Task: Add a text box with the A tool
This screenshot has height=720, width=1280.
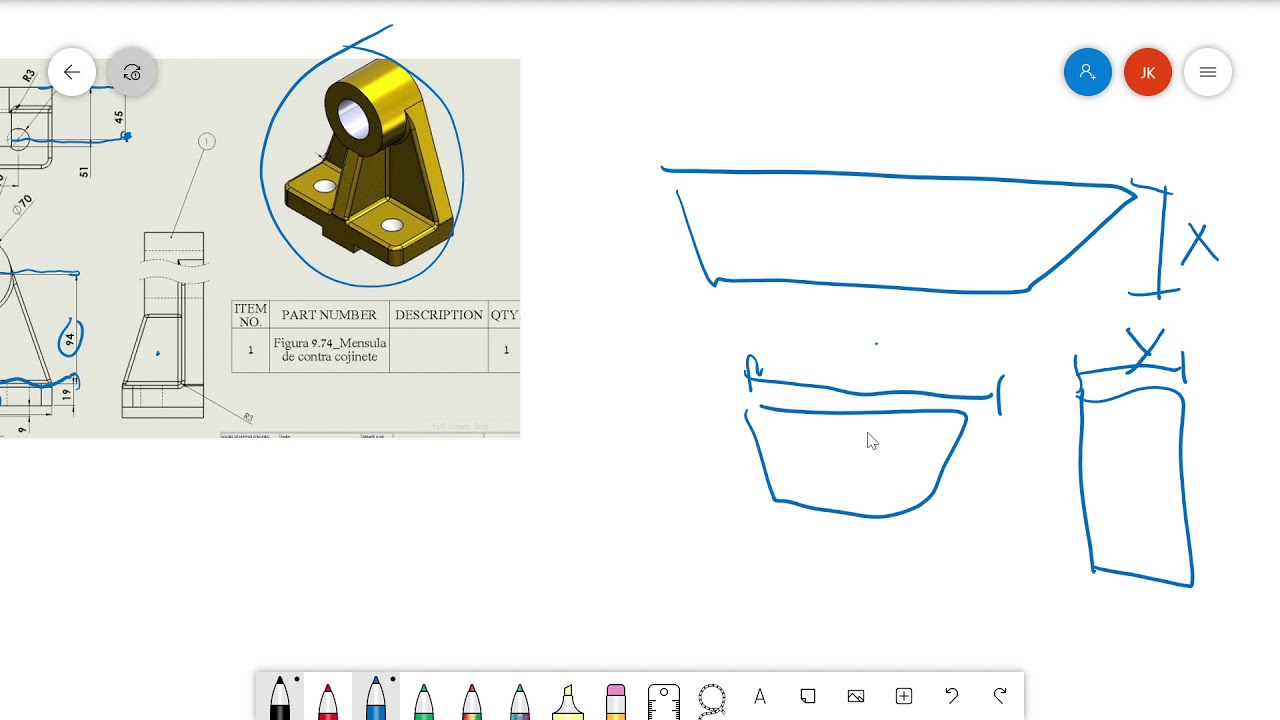Action: click(760, 696)
